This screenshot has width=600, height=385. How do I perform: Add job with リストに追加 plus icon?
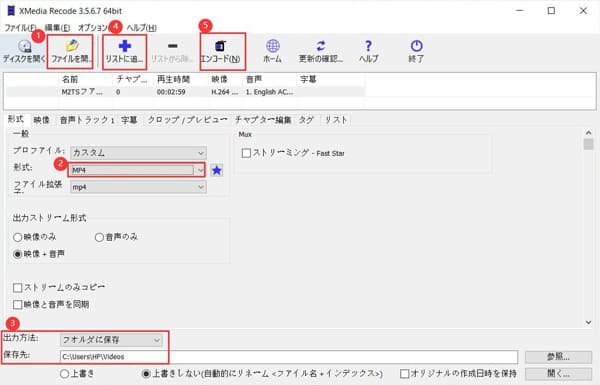click(124, 46)
